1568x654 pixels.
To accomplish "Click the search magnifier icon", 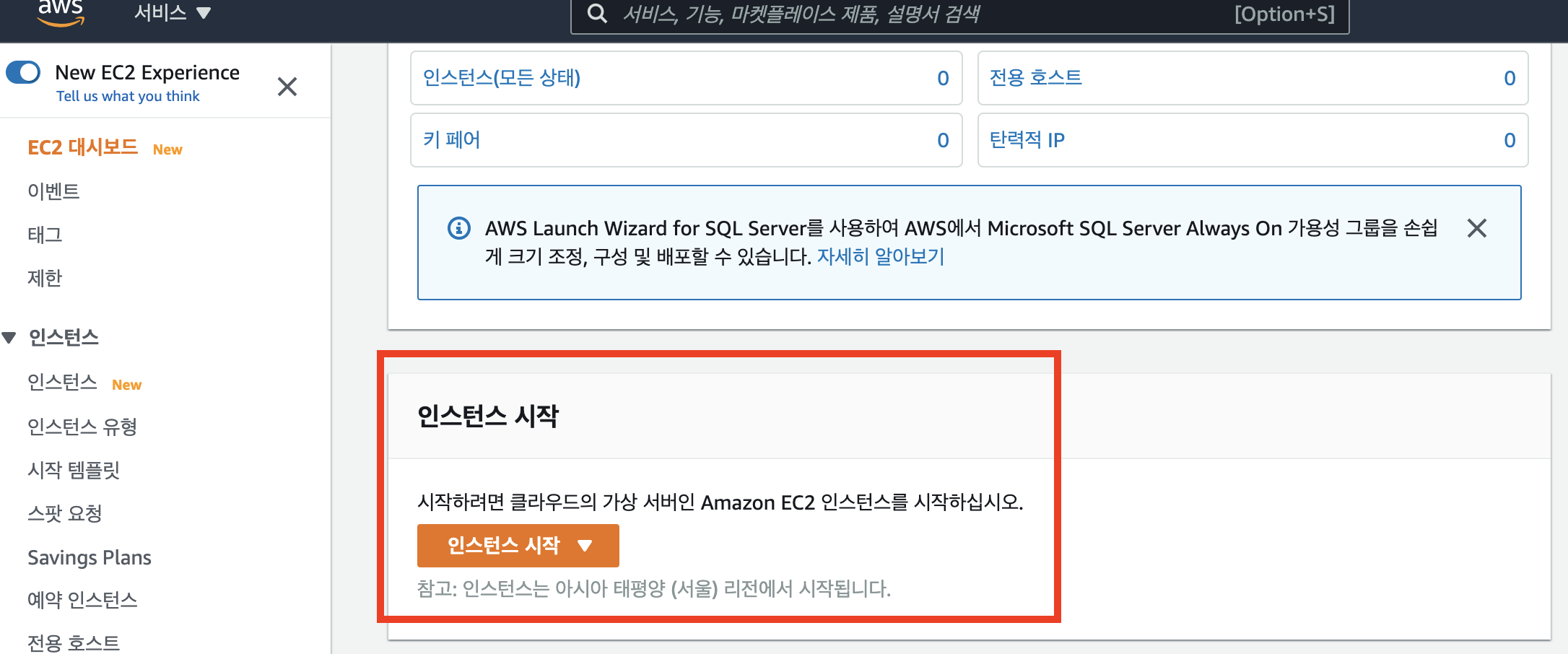I will coord(597,14).
